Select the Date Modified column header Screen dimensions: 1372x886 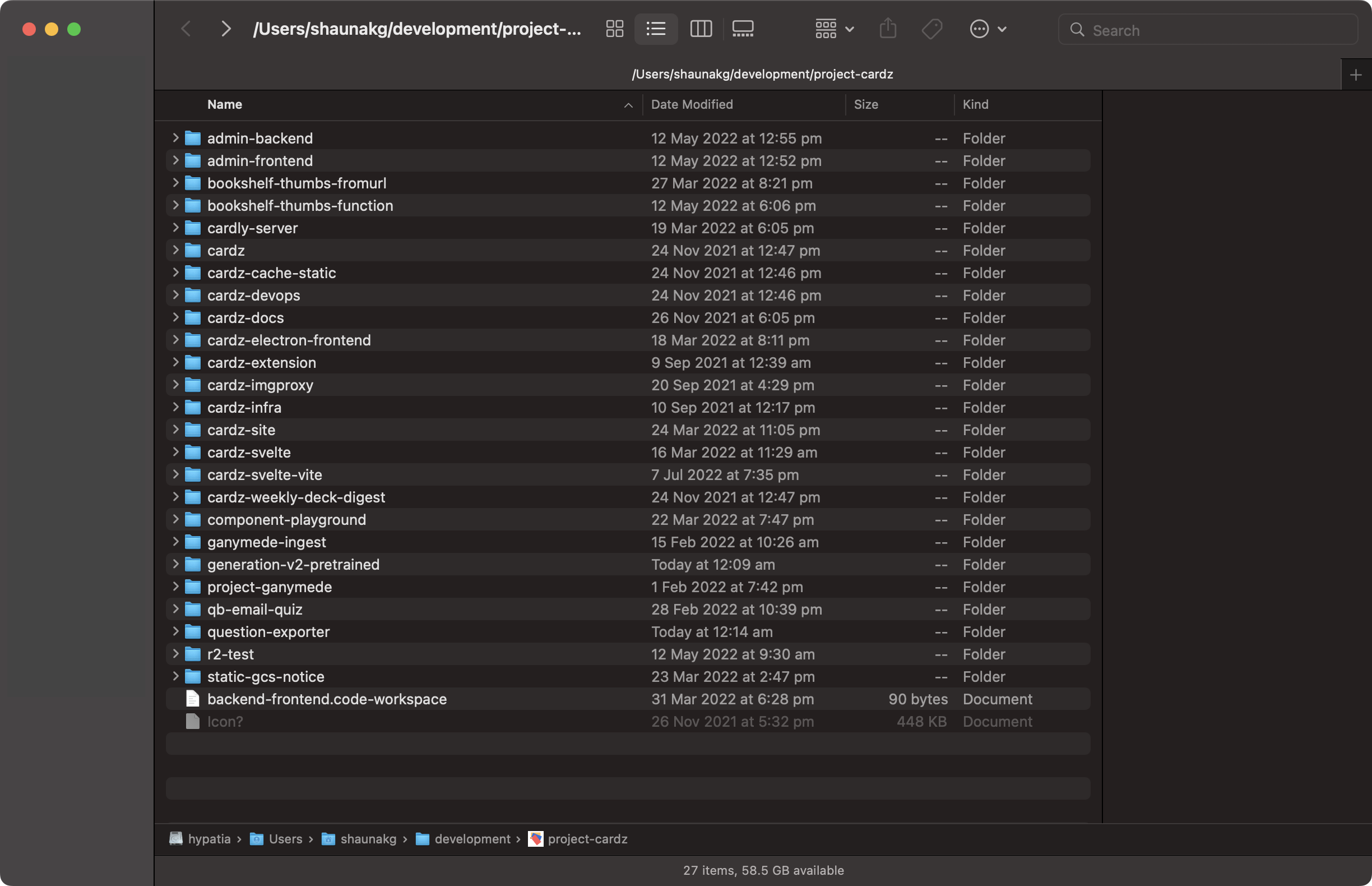pyautogui.click(x=692, y=104)
